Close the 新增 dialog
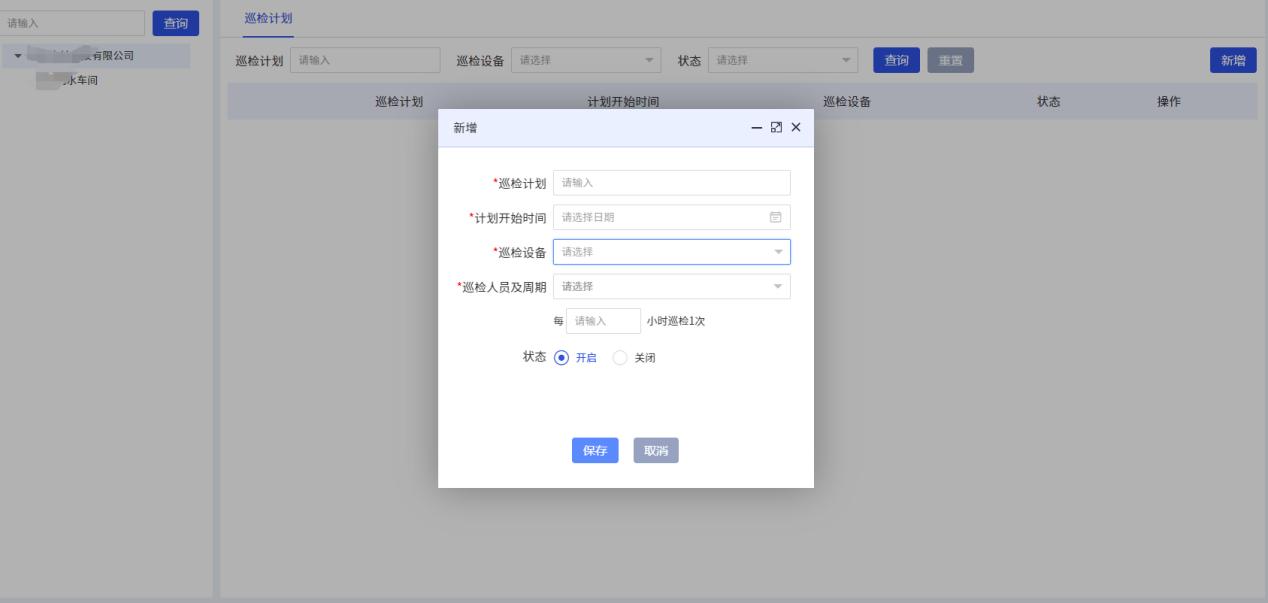The width and height of the screenshot is (1268, 603). coord(796,128)
